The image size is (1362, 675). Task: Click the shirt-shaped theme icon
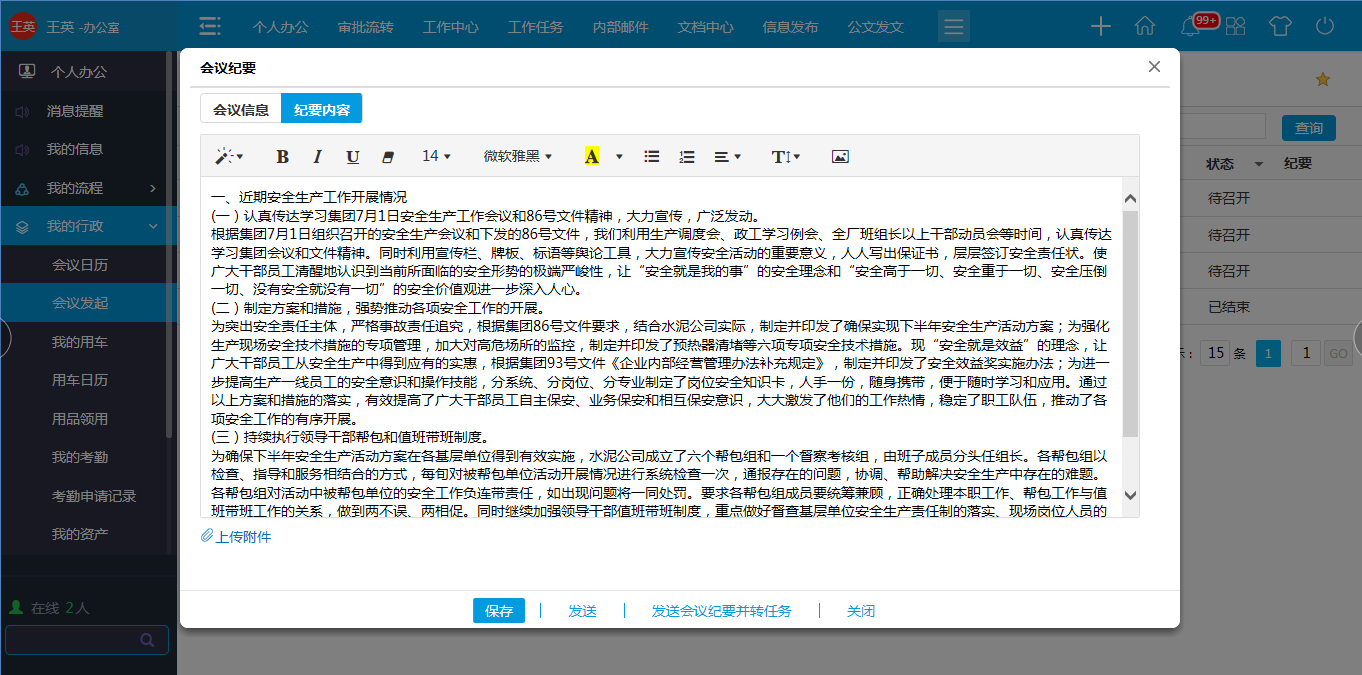click(1282, 27)
